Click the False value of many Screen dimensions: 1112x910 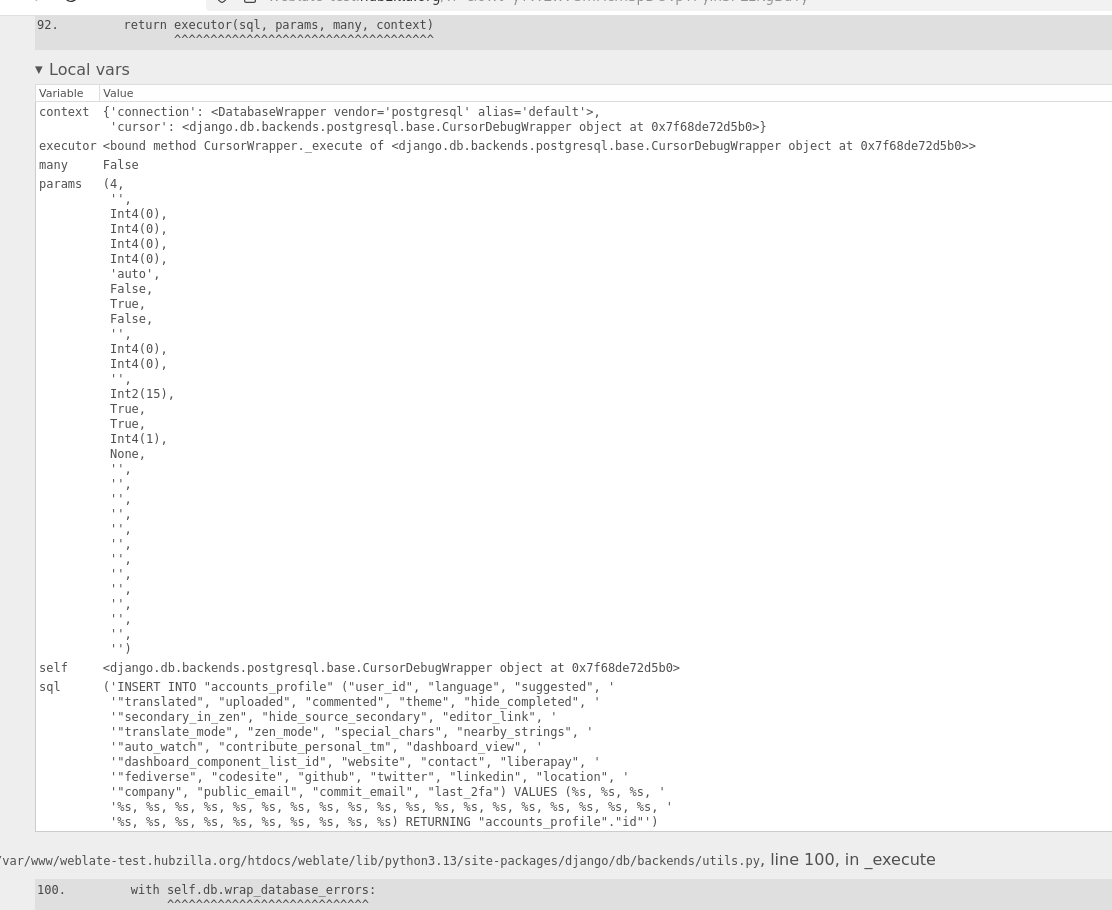(x=121, y=165)
